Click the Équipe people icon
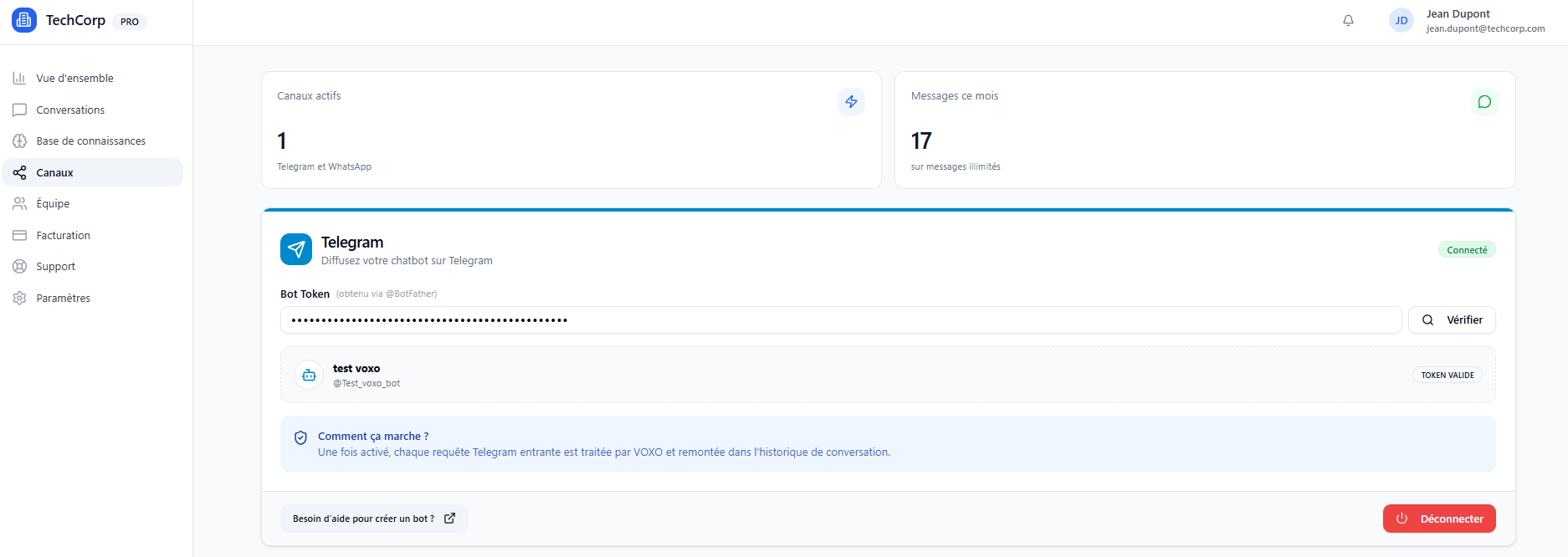The height and width of the screenshot is (557, 1568). [x=19, y=204]
